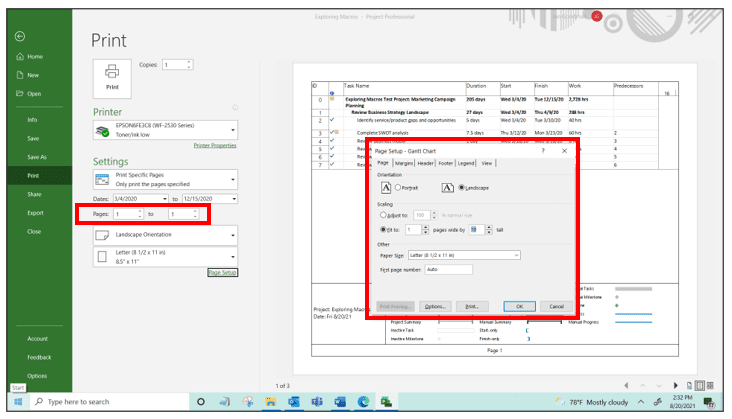Click the First page number field
Viewport: 732px width, 419px height.
tap(448, 270)
